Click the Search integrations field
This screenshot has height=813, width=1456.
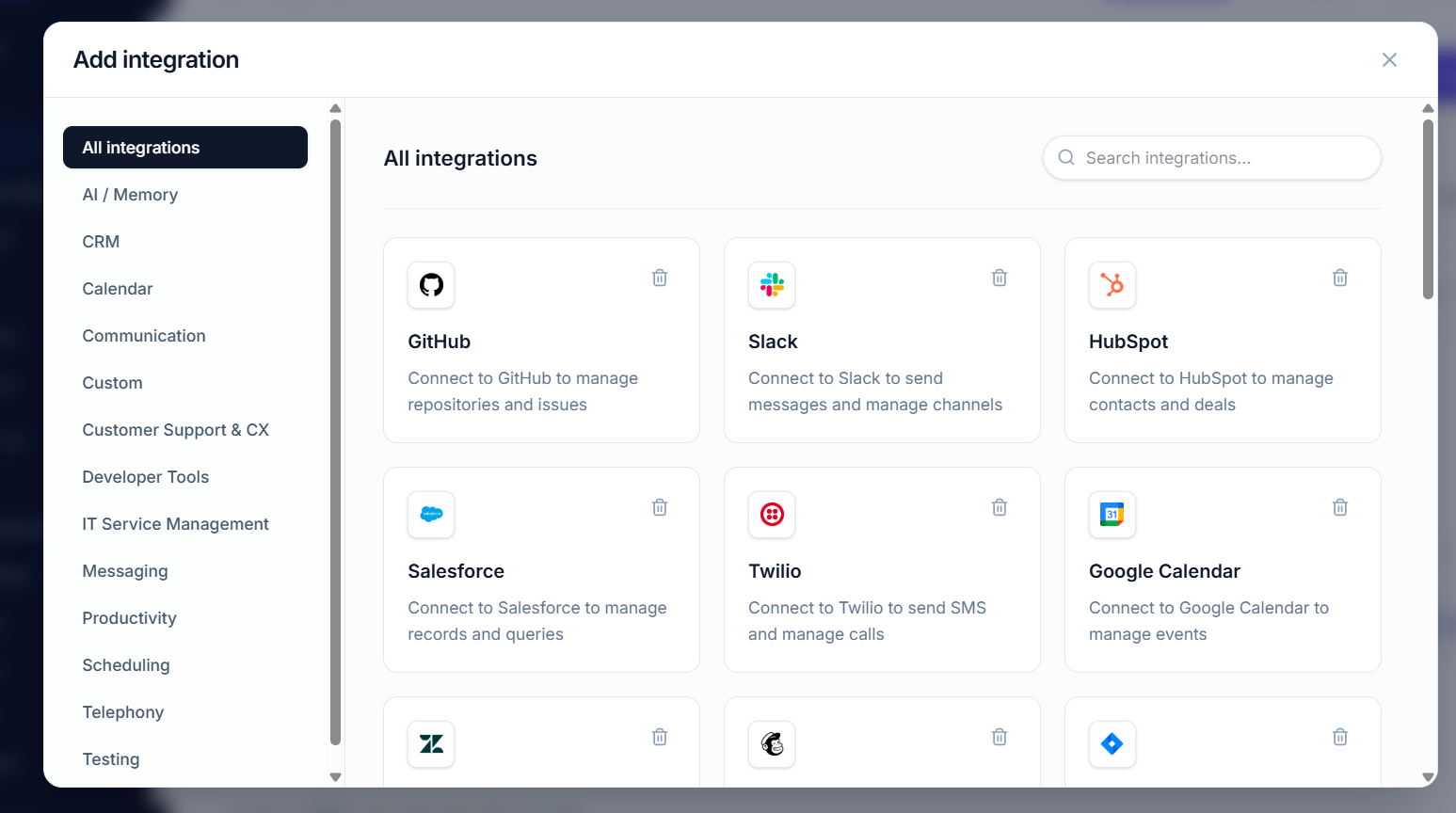point(1212,158)
